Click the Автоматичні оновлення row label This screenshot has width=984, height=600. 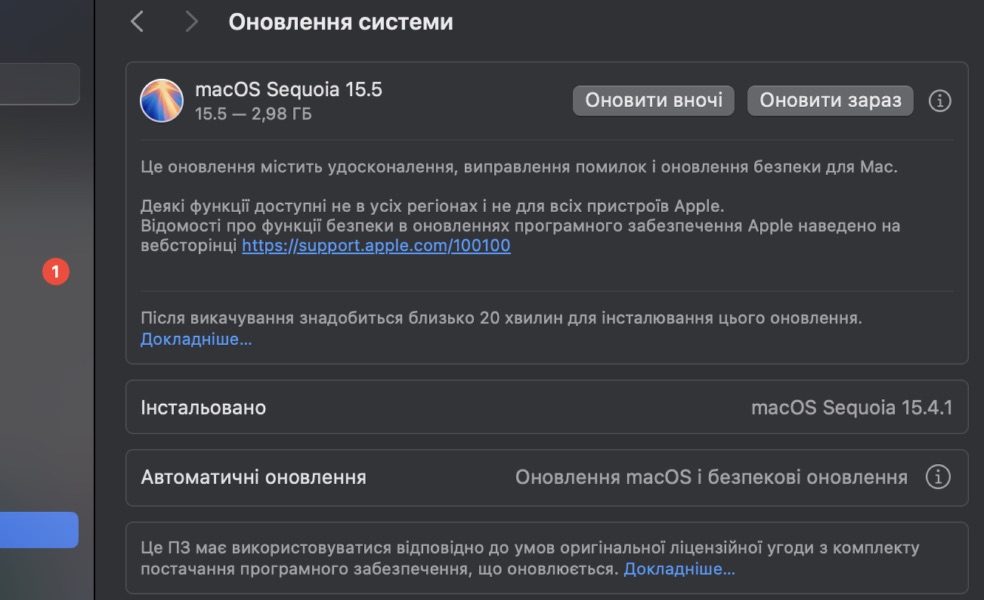(x=254, y=478)
